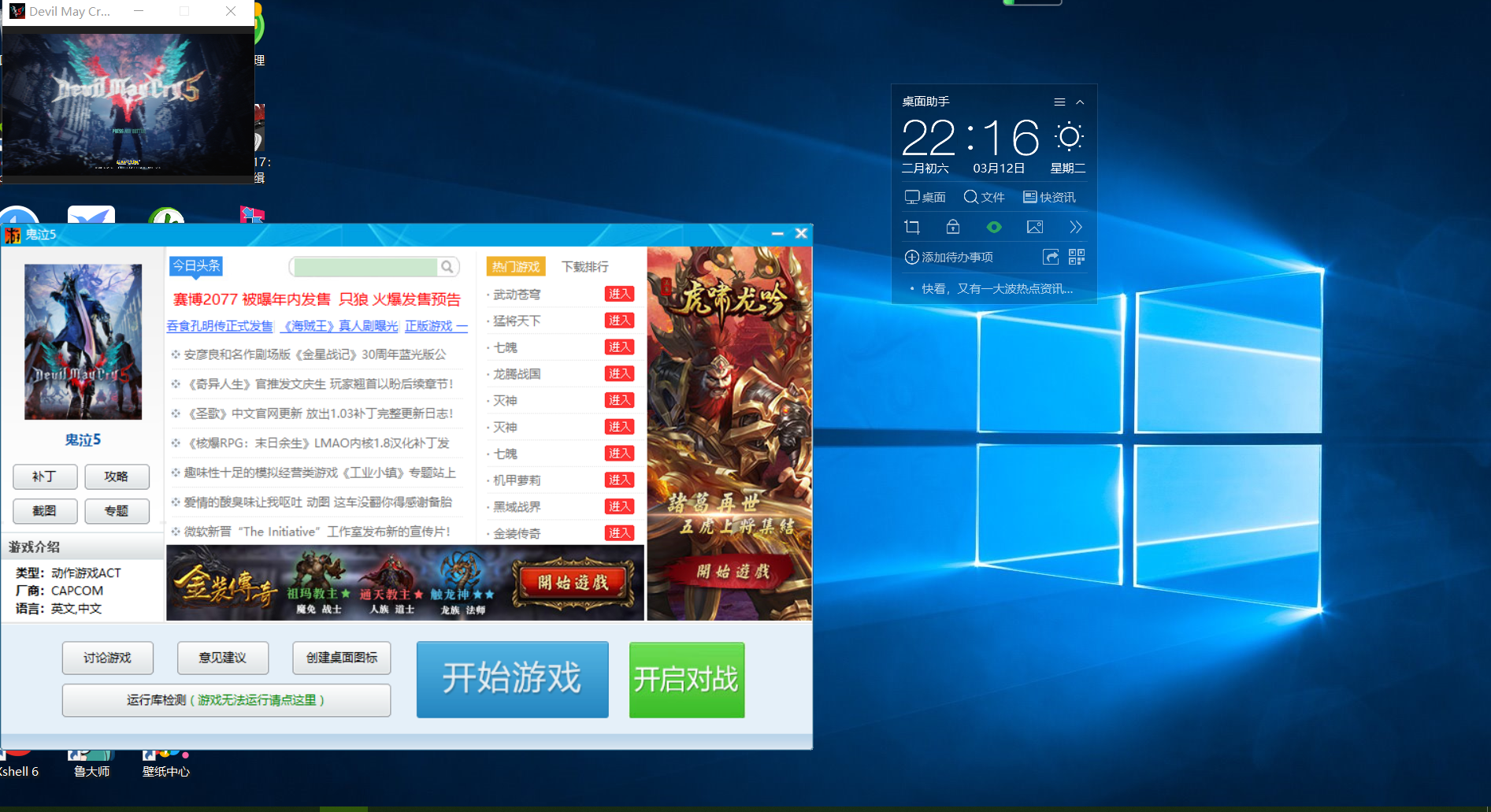
Task: Select the 鲁大师 desktop shortcut label
Action: [x=92, y=772]
